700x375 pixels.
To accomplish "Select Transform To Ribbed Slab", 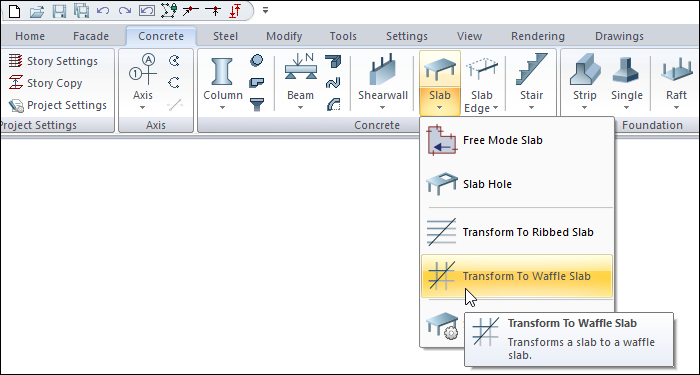I will (x=517, y=232).
